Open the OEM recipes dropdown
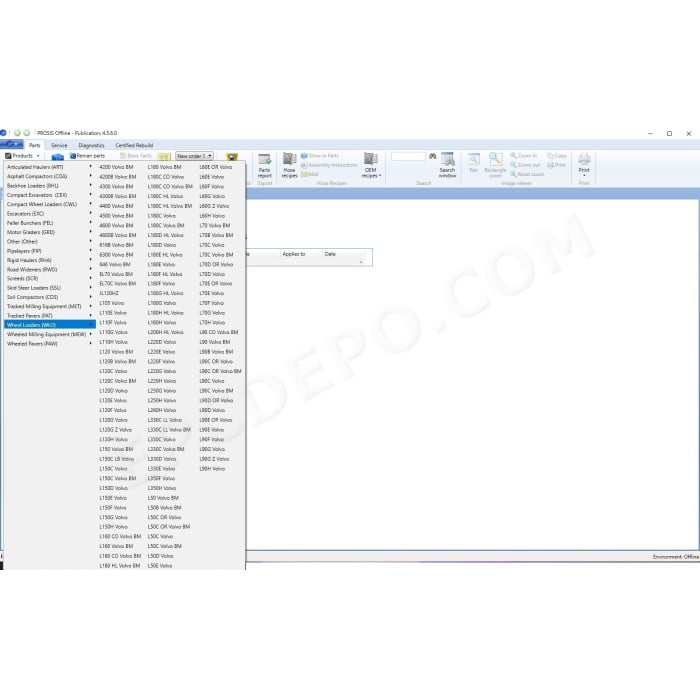This screenshot has height=700, width=700. tap(371, 166)
